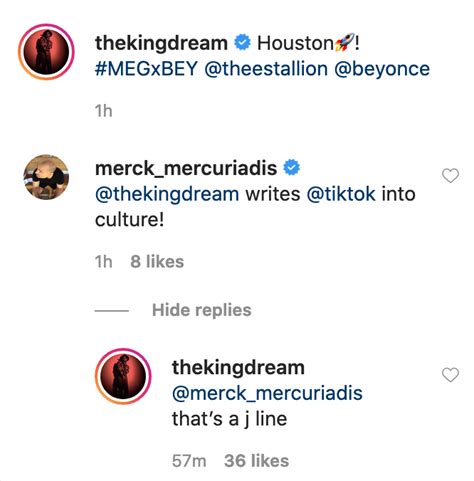Screen dimensions: 474x481
Task: Click verified badge beside merck_mercuriadis username
Action: click(x=291, y=168)
